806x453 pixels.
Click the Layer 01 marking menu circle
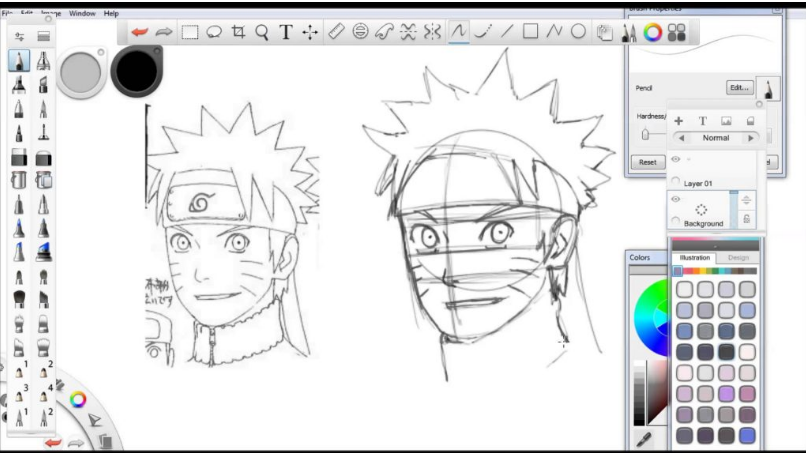pyautogui.click(x=675, y=181)
